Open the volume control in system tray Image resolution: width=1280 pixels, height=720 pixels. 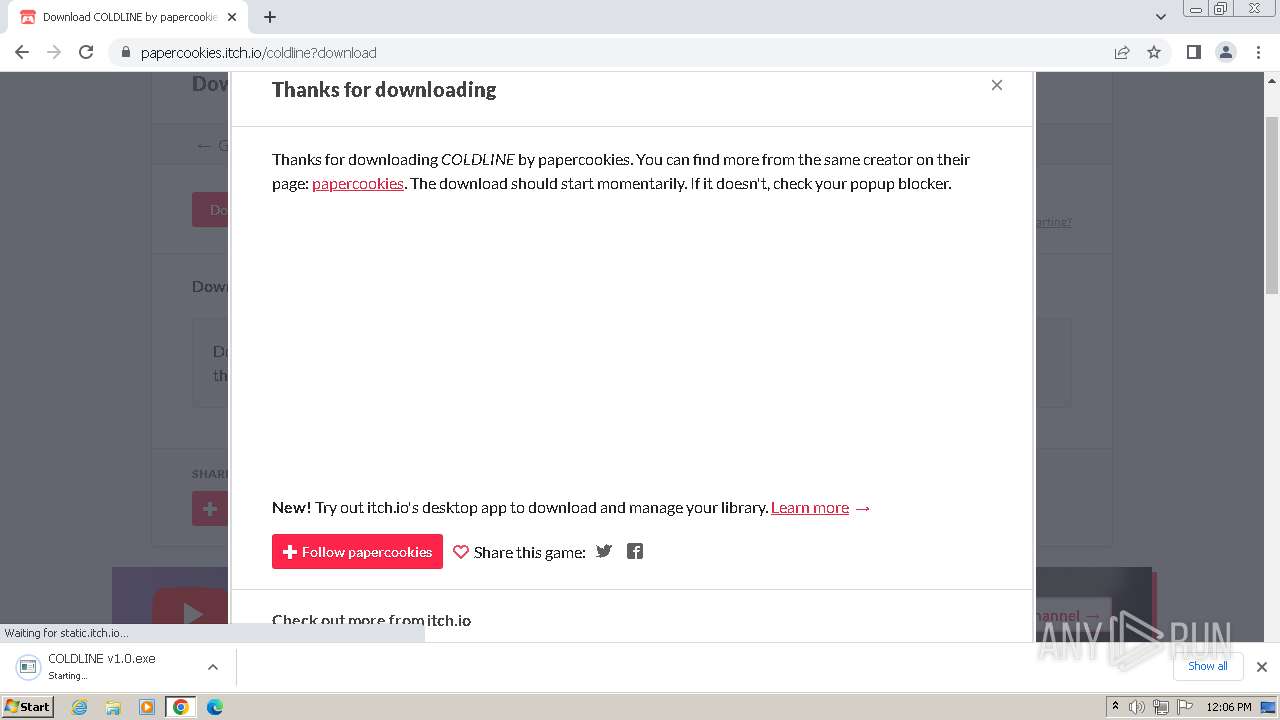coord(1137,707)
